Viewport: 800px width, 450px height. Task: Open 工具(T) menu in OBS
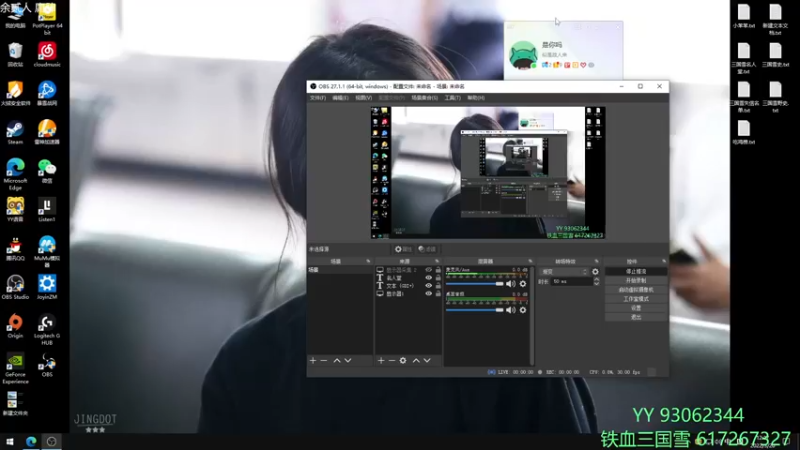pos(453,97)
